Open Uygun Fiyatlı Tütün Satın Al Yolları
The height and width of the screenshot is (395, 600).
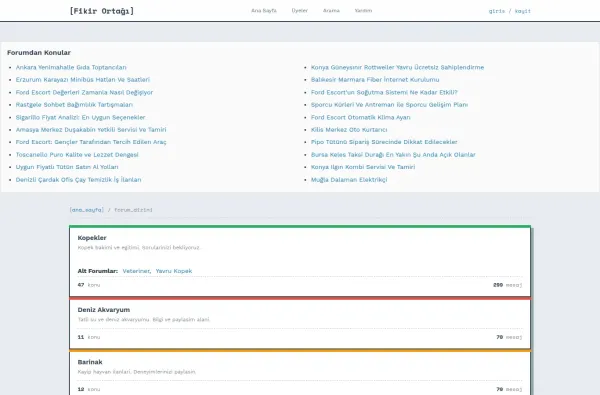(x=67, y=167)
